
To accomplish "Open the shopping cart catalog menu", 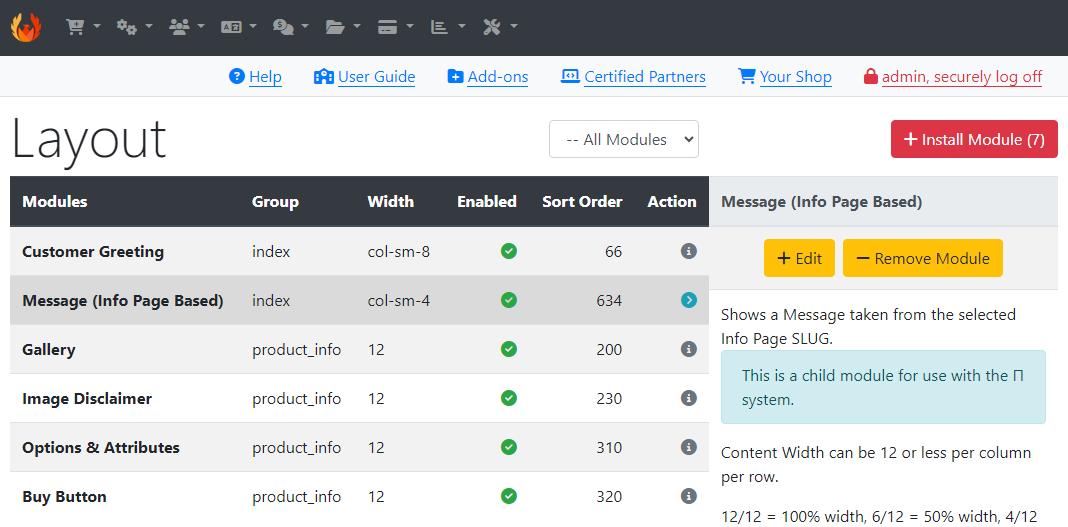I will 82,27.
